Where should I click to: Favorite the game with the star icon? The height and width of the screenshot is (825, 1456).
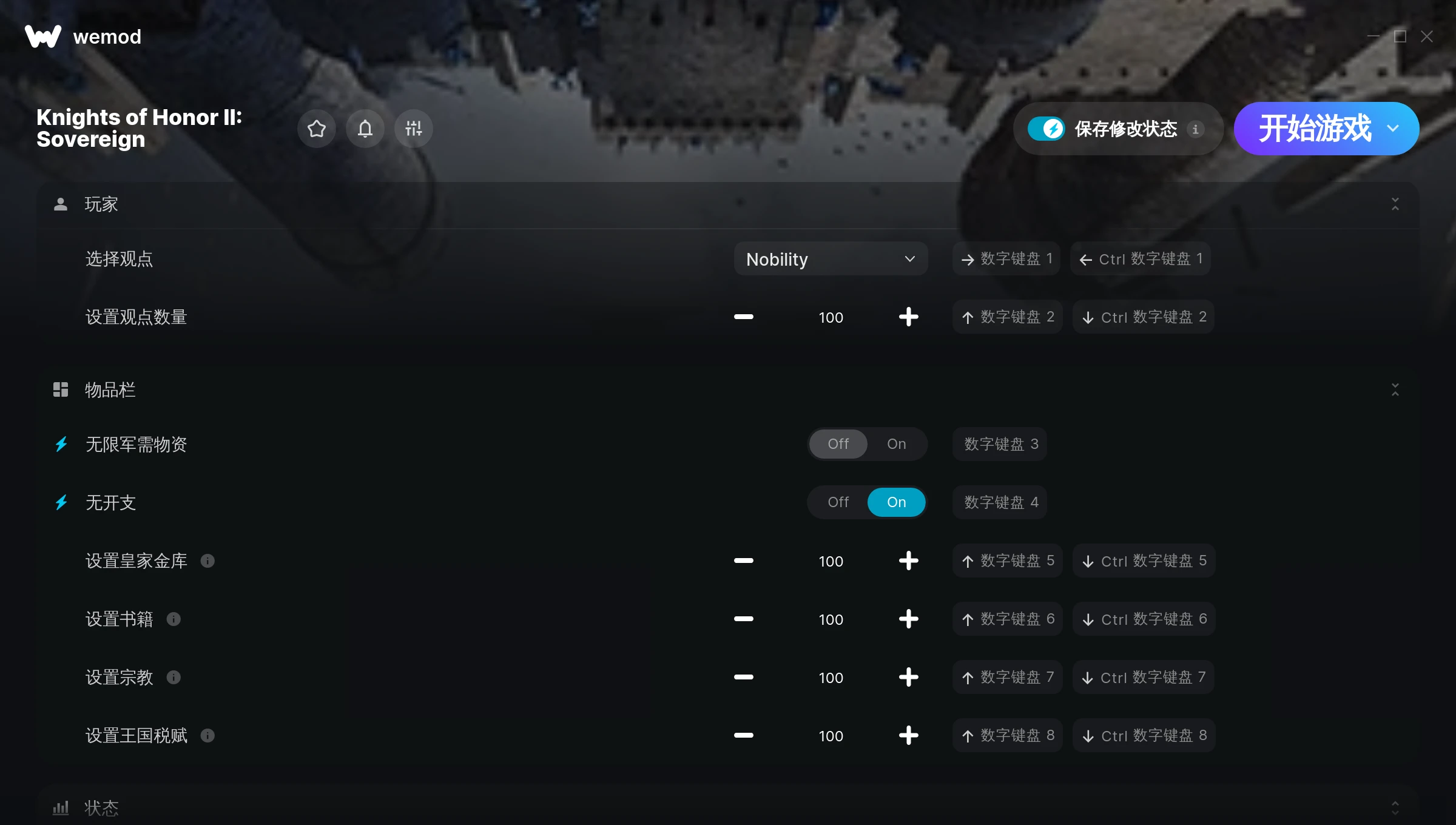click(316, 129)
